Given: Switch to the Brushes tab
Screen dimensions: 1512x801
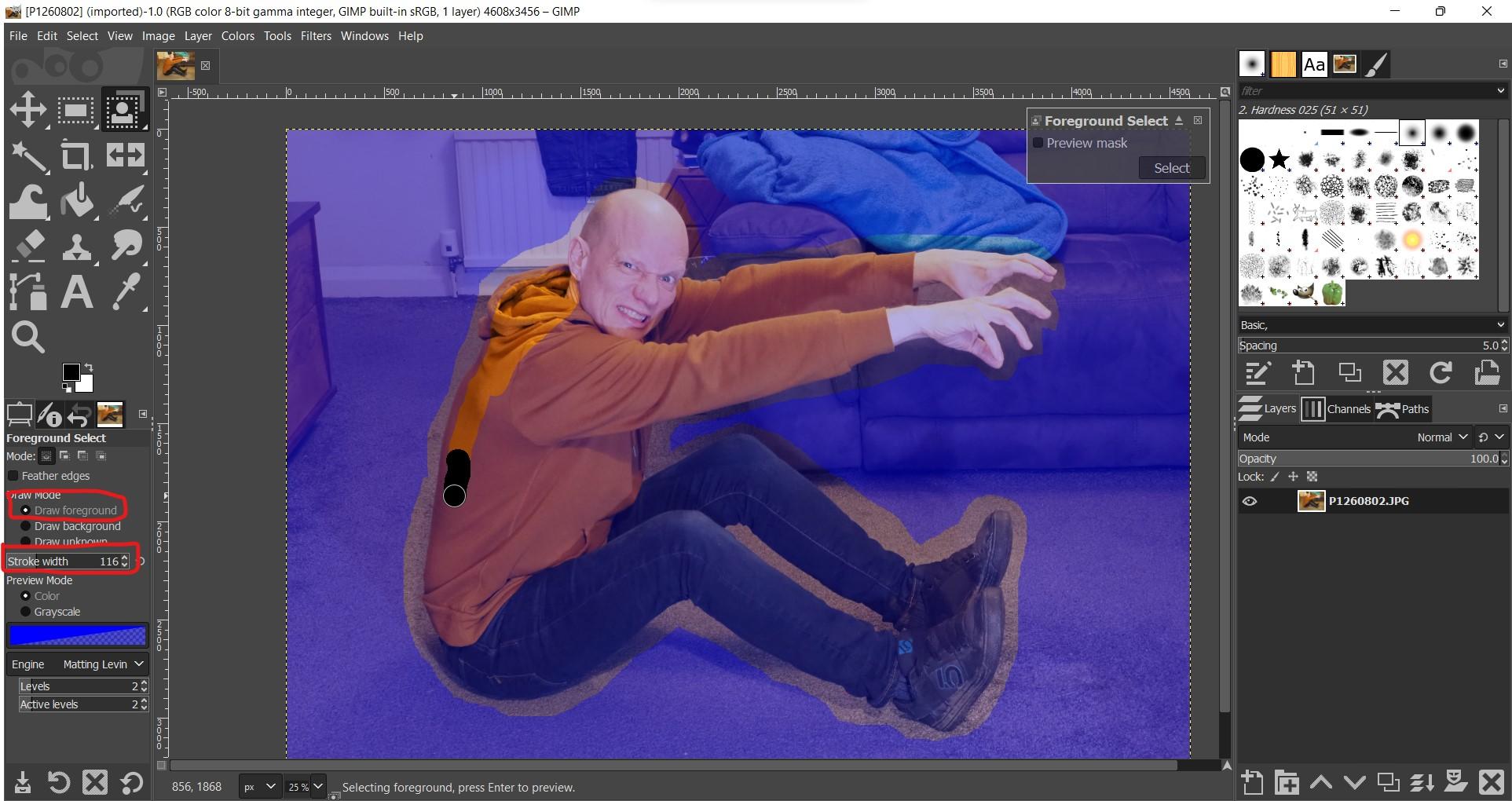Looking at the screenshot, I should click(x=1251, y=64).
